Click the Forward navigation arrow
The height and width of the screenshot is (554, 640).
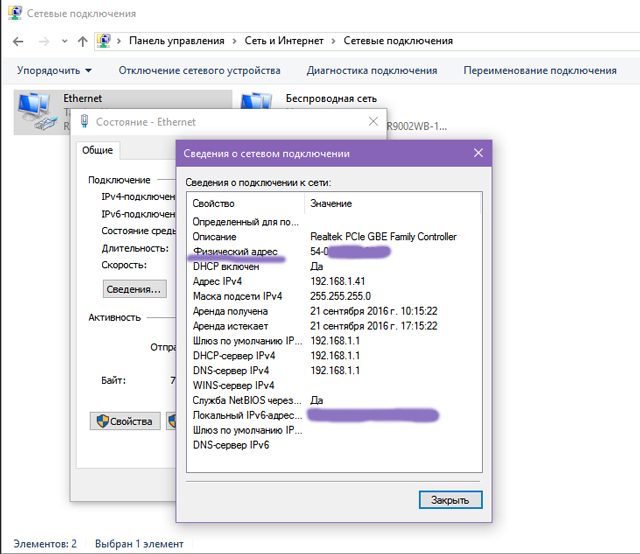tap(44, 41)
